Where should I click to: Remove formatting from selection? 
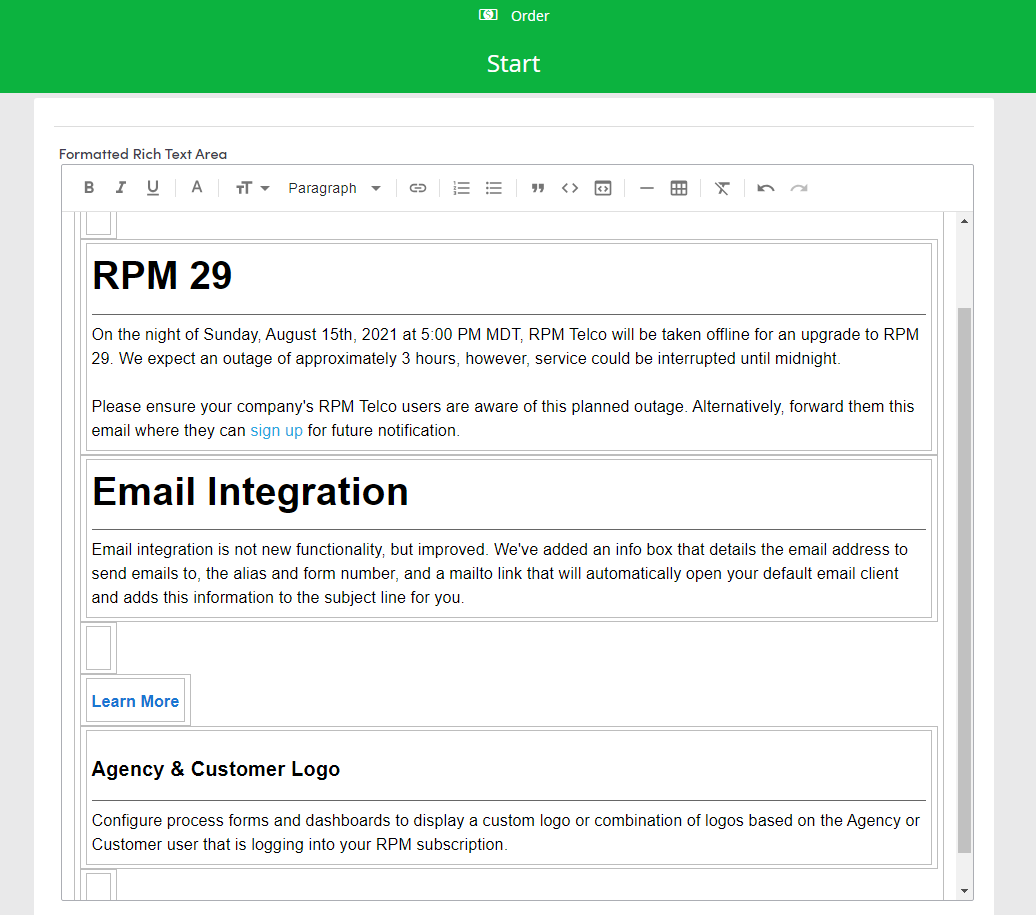[x=722, y=188]
